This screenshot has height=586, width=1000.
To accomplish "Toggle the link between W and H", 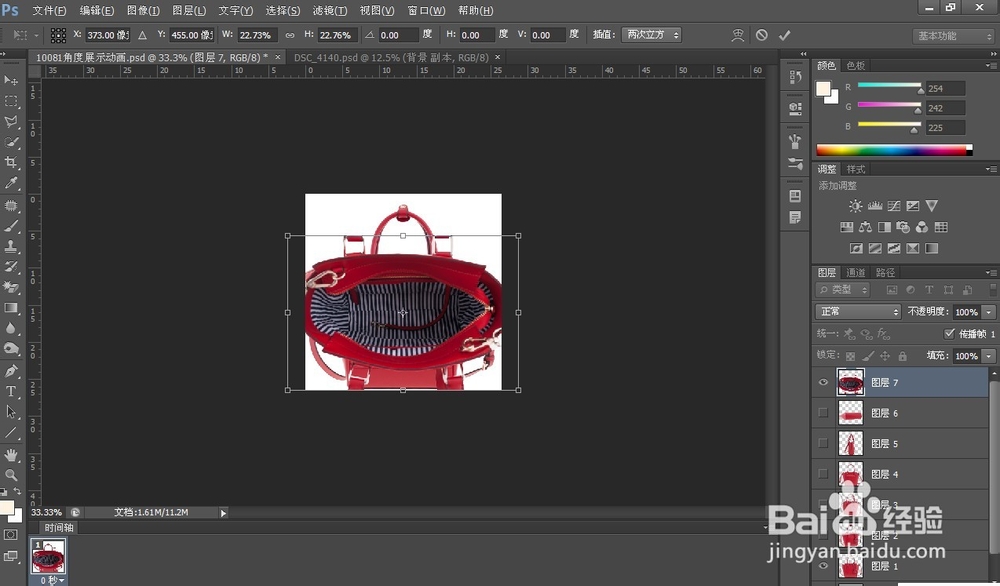I will click(x=290, y=35).
